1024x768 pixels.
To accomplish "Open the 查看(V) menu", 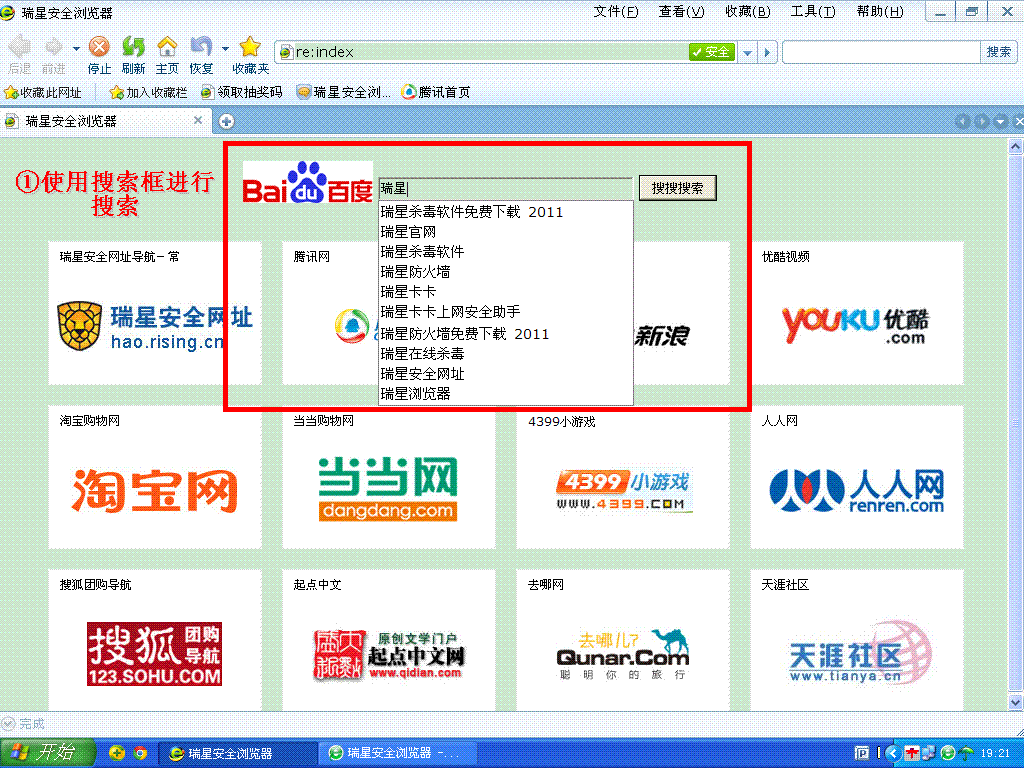I will click(681, 12).
